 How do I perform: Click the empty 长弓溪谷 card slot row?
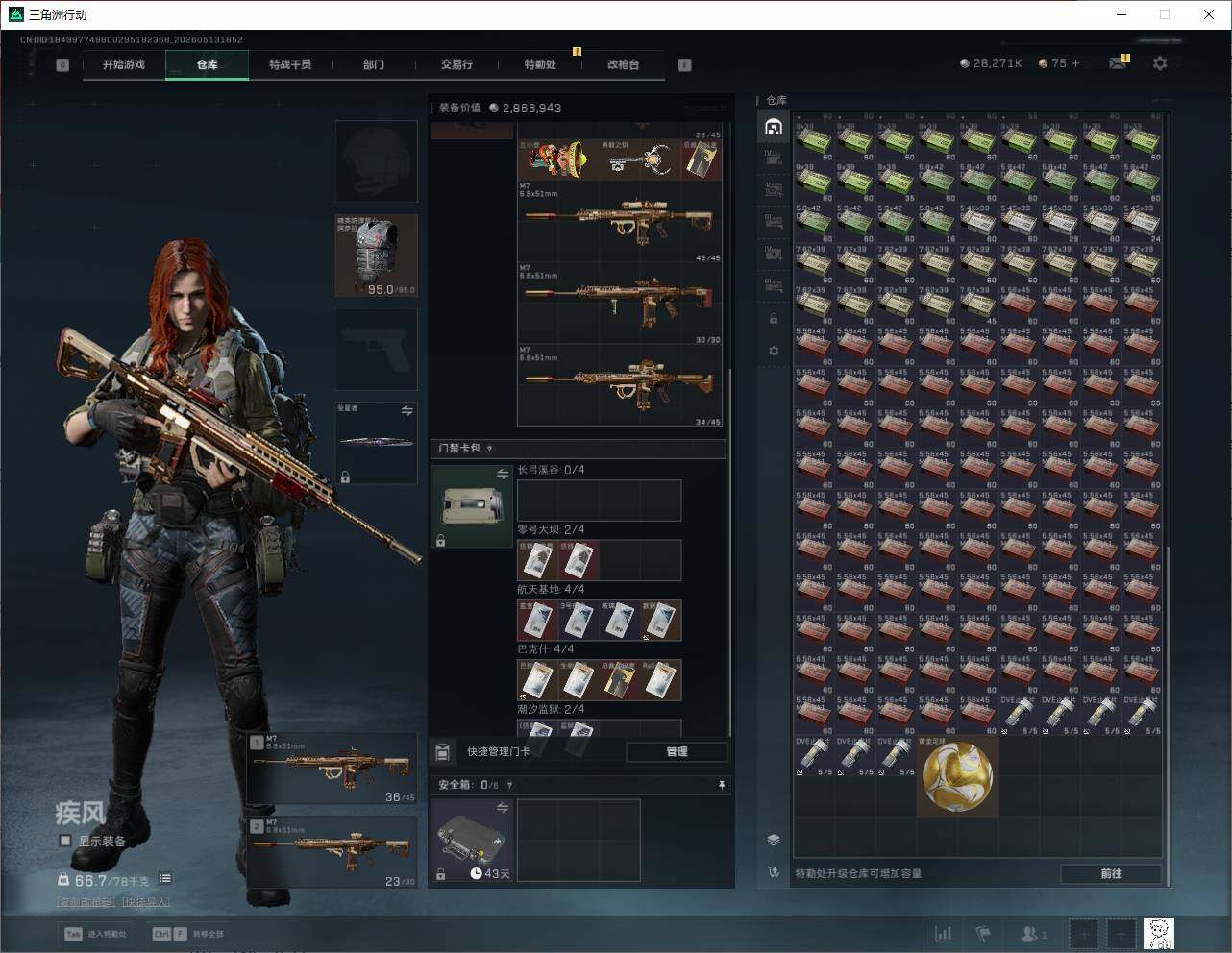(x=600, y=501)
